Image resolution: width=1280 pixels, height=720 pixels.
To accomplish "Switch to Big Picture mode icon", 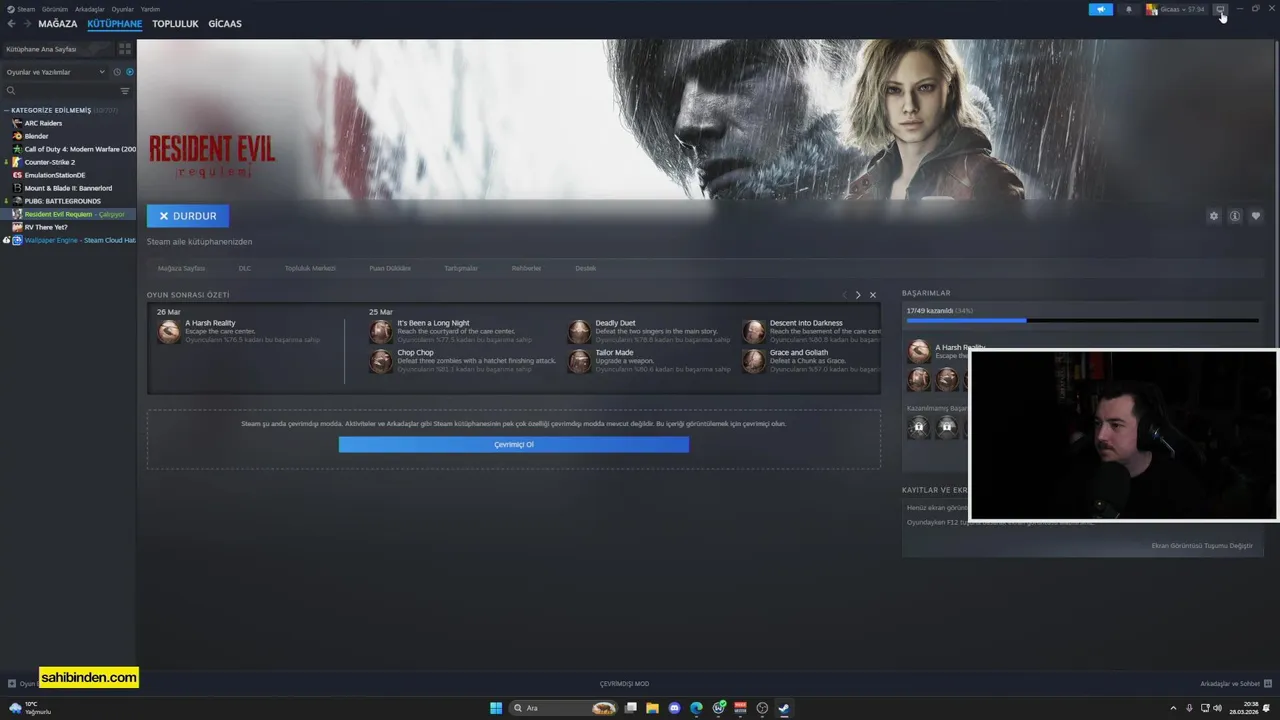I will coord(1220,9).
